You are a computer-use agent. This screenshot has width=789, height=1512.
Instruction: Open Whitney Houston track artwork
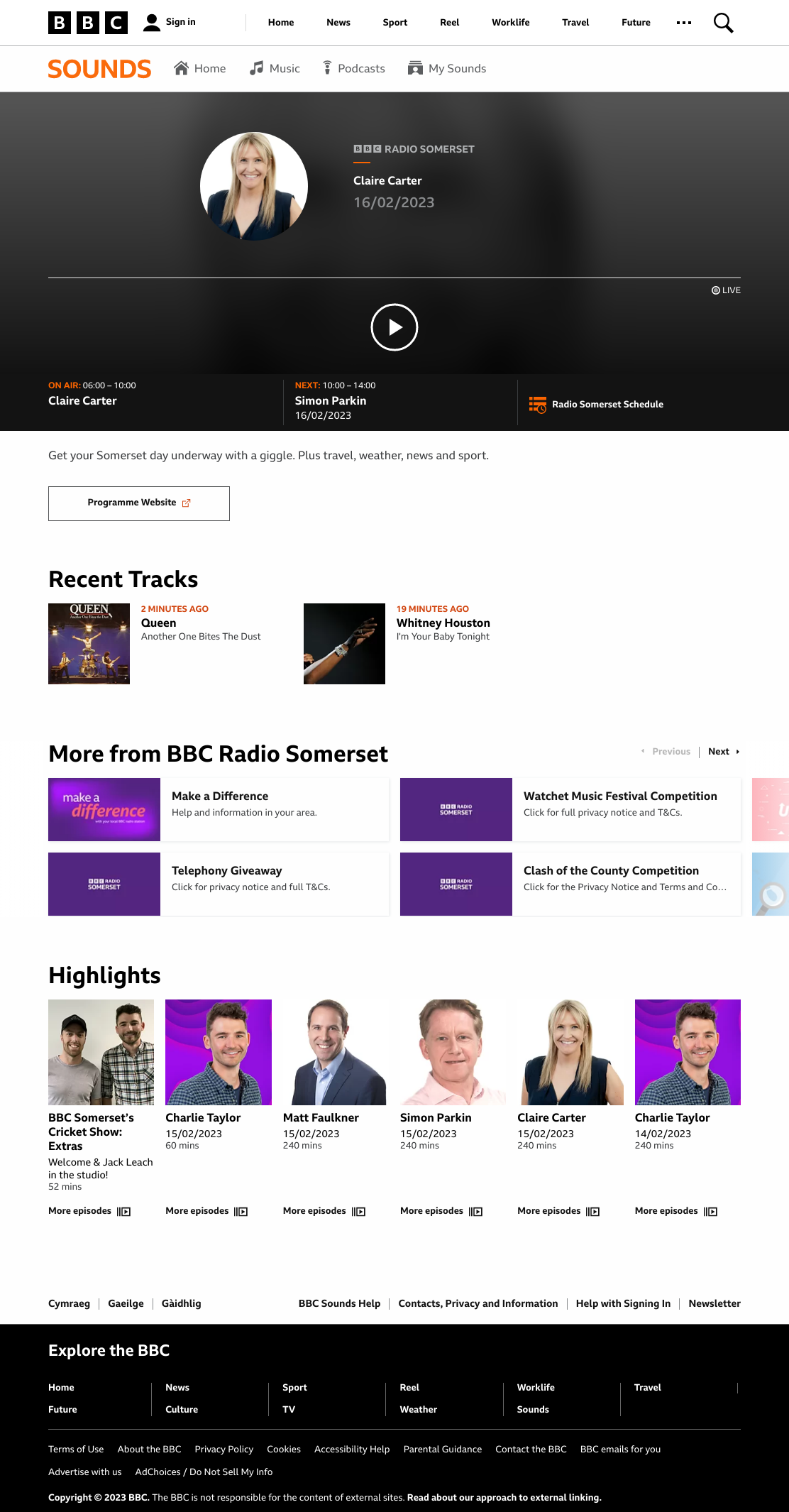(x=344, y=644)
